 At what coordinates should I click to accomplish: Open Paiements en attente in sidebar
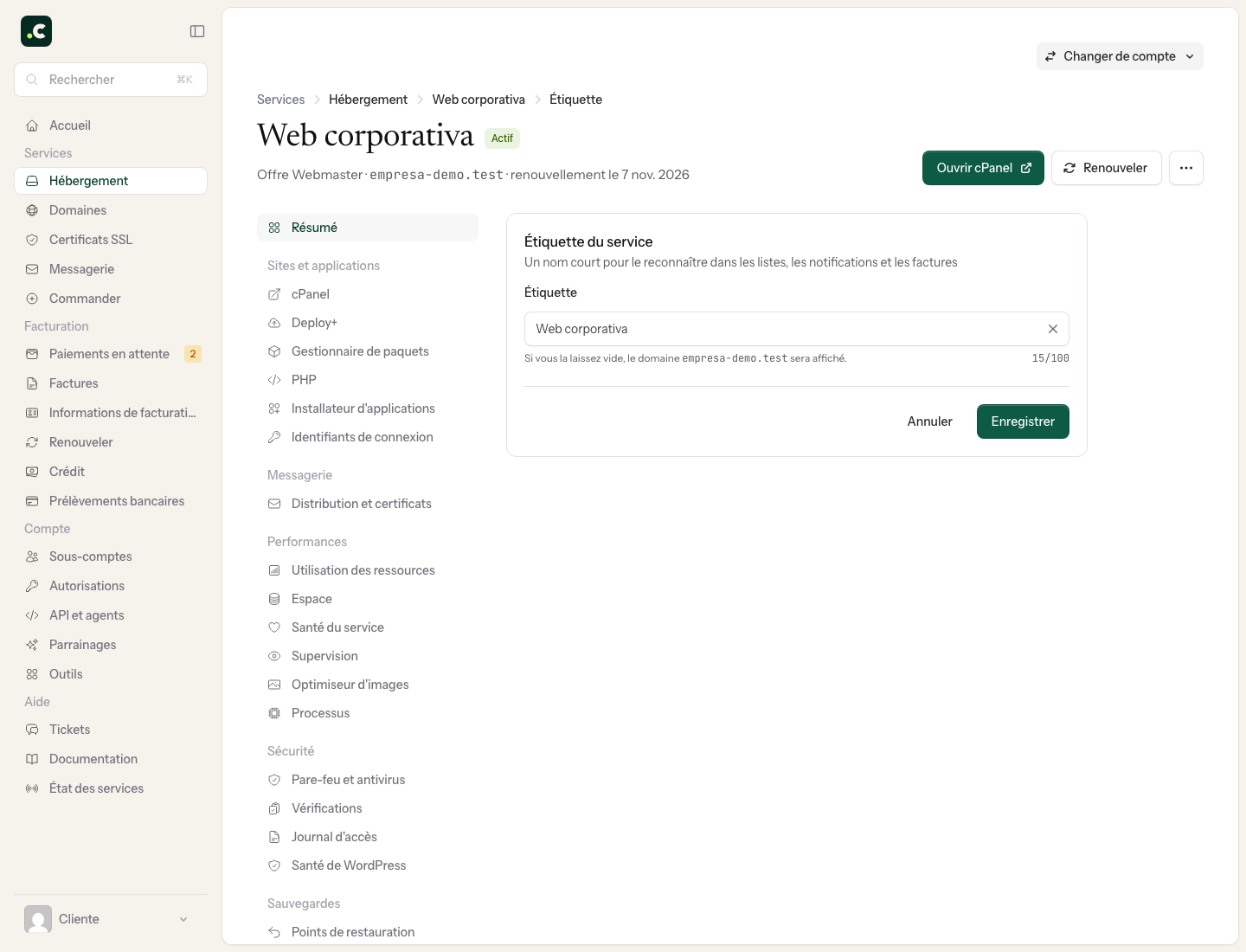(x=111, y=354)
